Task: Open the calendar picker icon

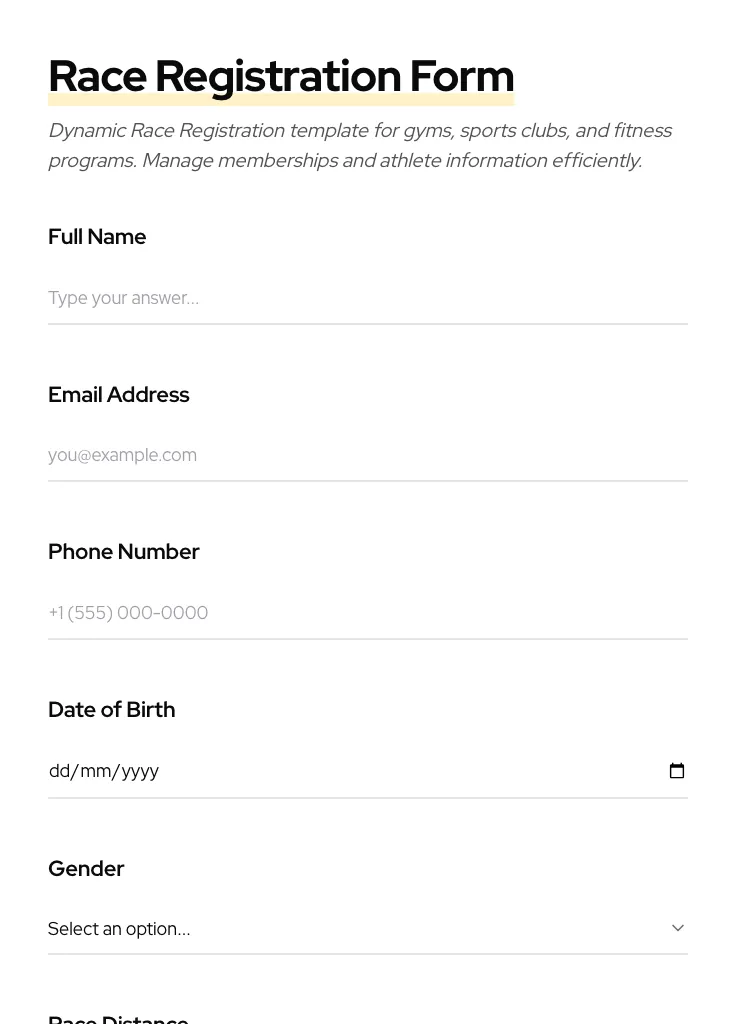Action: click(x=677, y=771)
